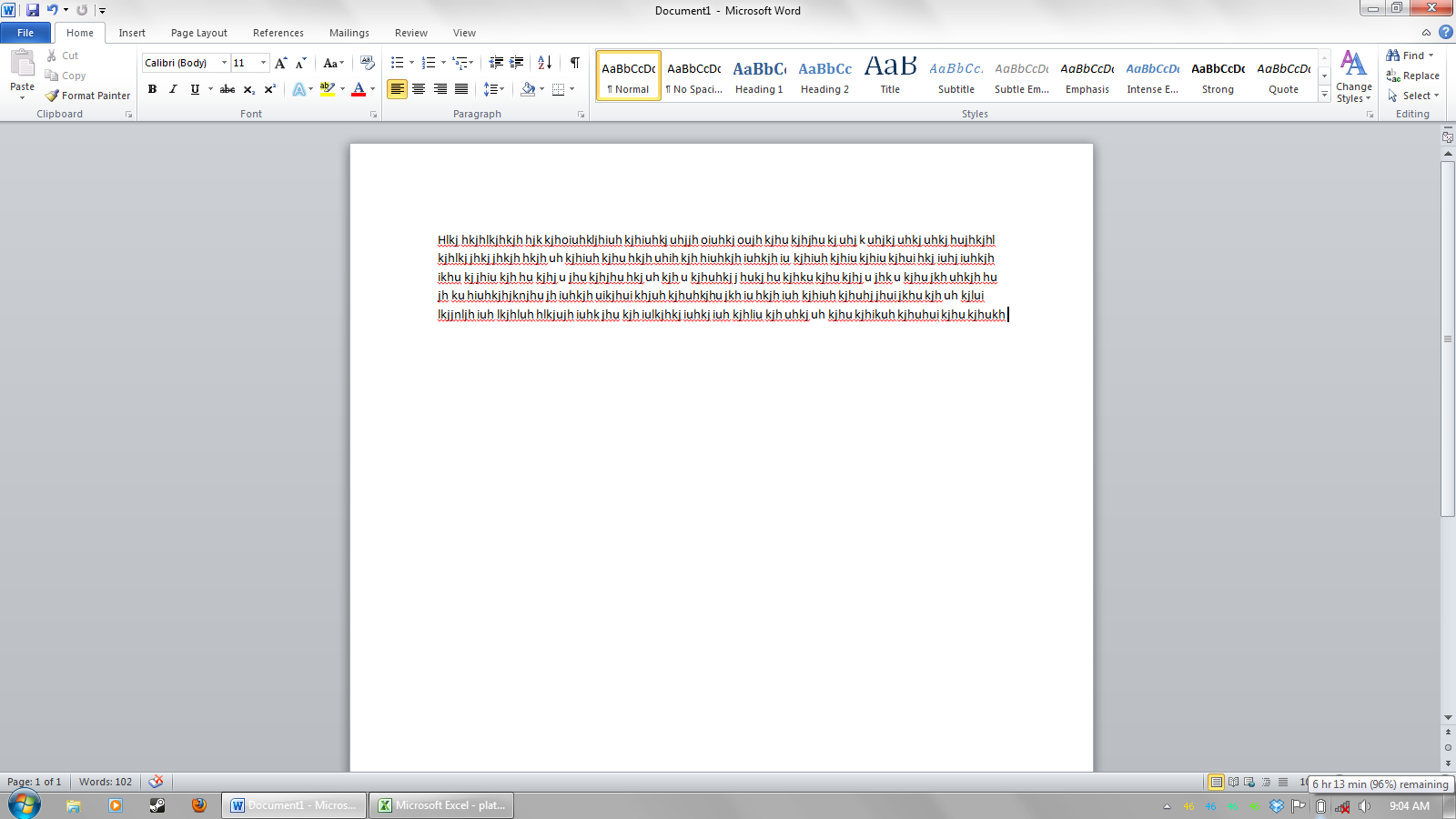Click the Copy command
The image size is (1456, 819).
pos(66,76)
